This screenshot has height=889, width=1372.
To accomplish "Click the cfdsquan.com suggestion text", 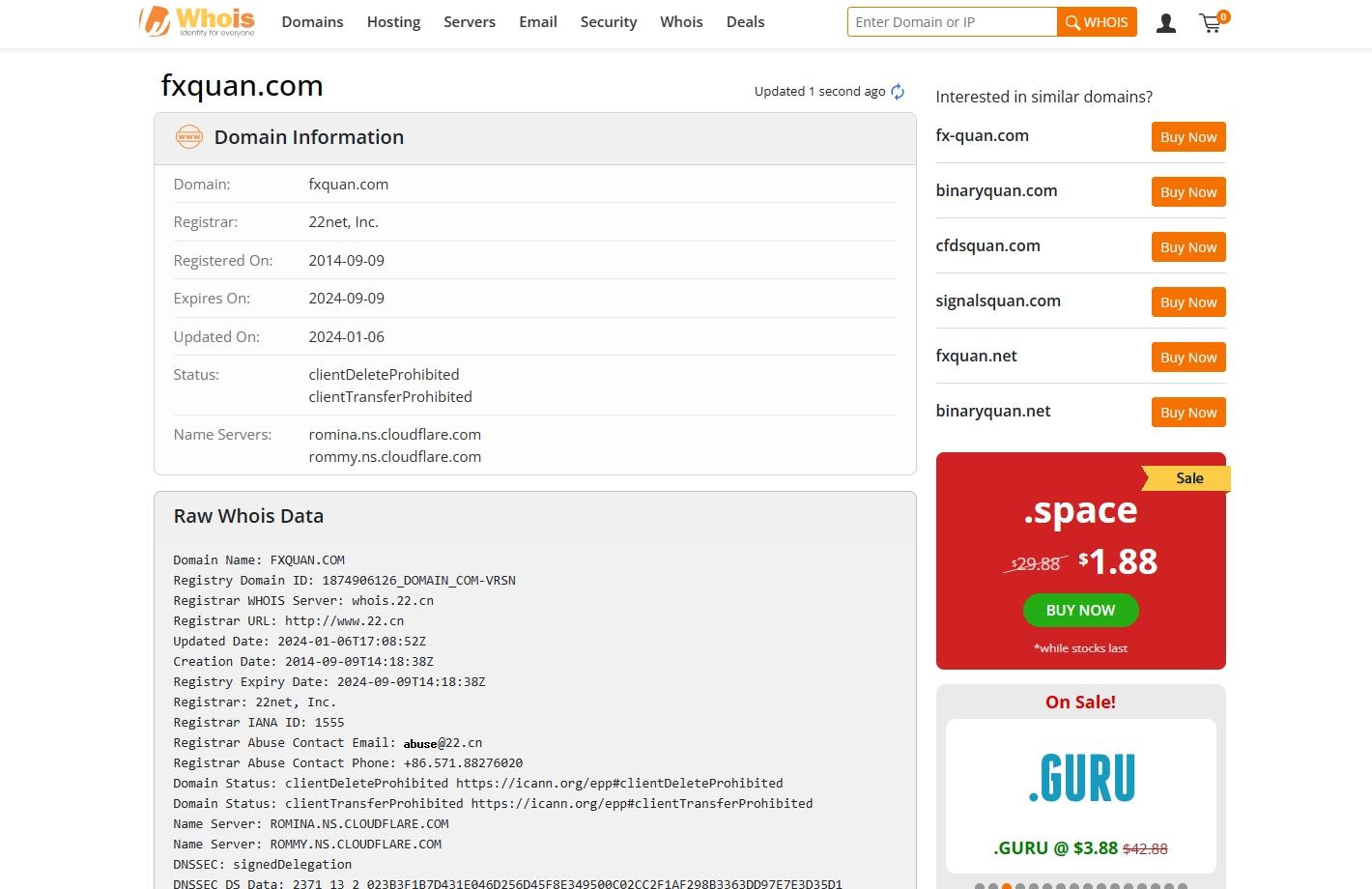I will 987,246.
